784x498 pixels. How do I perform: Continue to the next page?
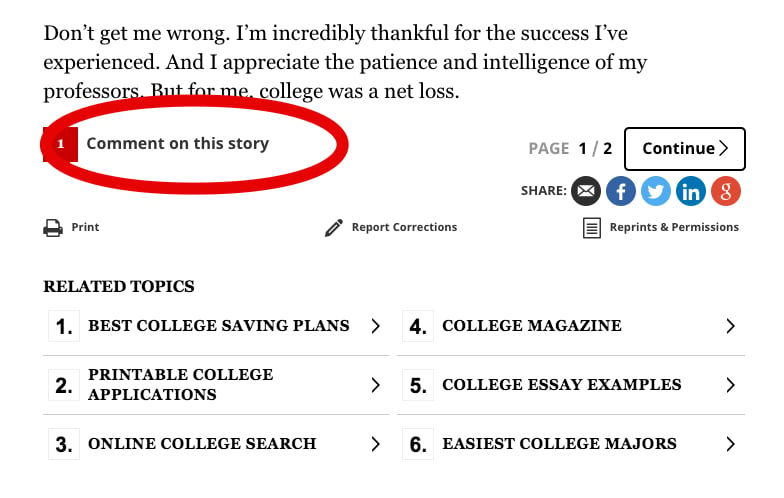coord(684,149)
